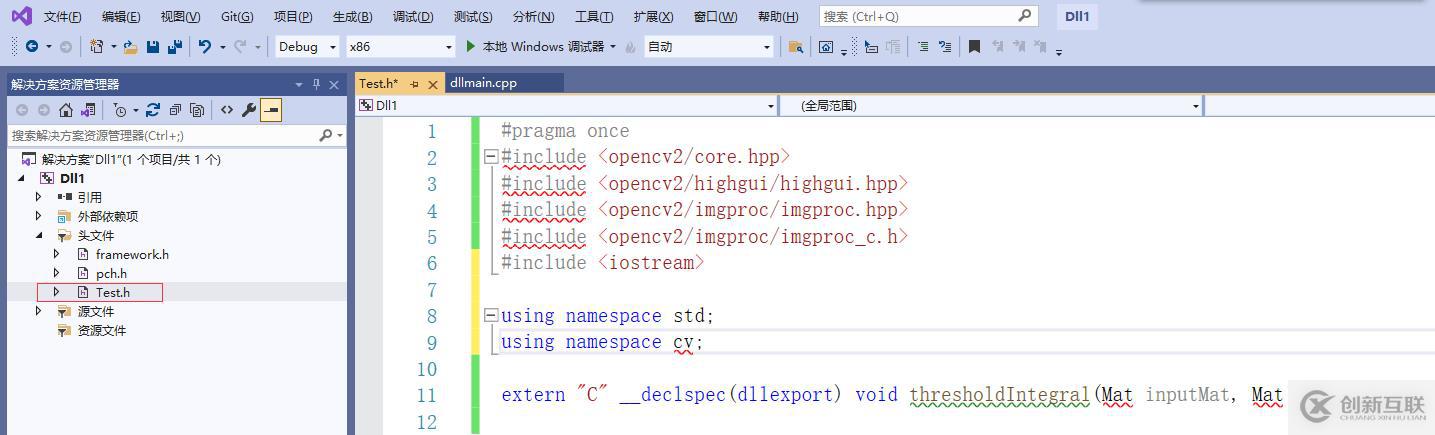Viewport: 1435px width, 435px height.
Task: Click the decrease indent toolbar icon
Action: 922,46
